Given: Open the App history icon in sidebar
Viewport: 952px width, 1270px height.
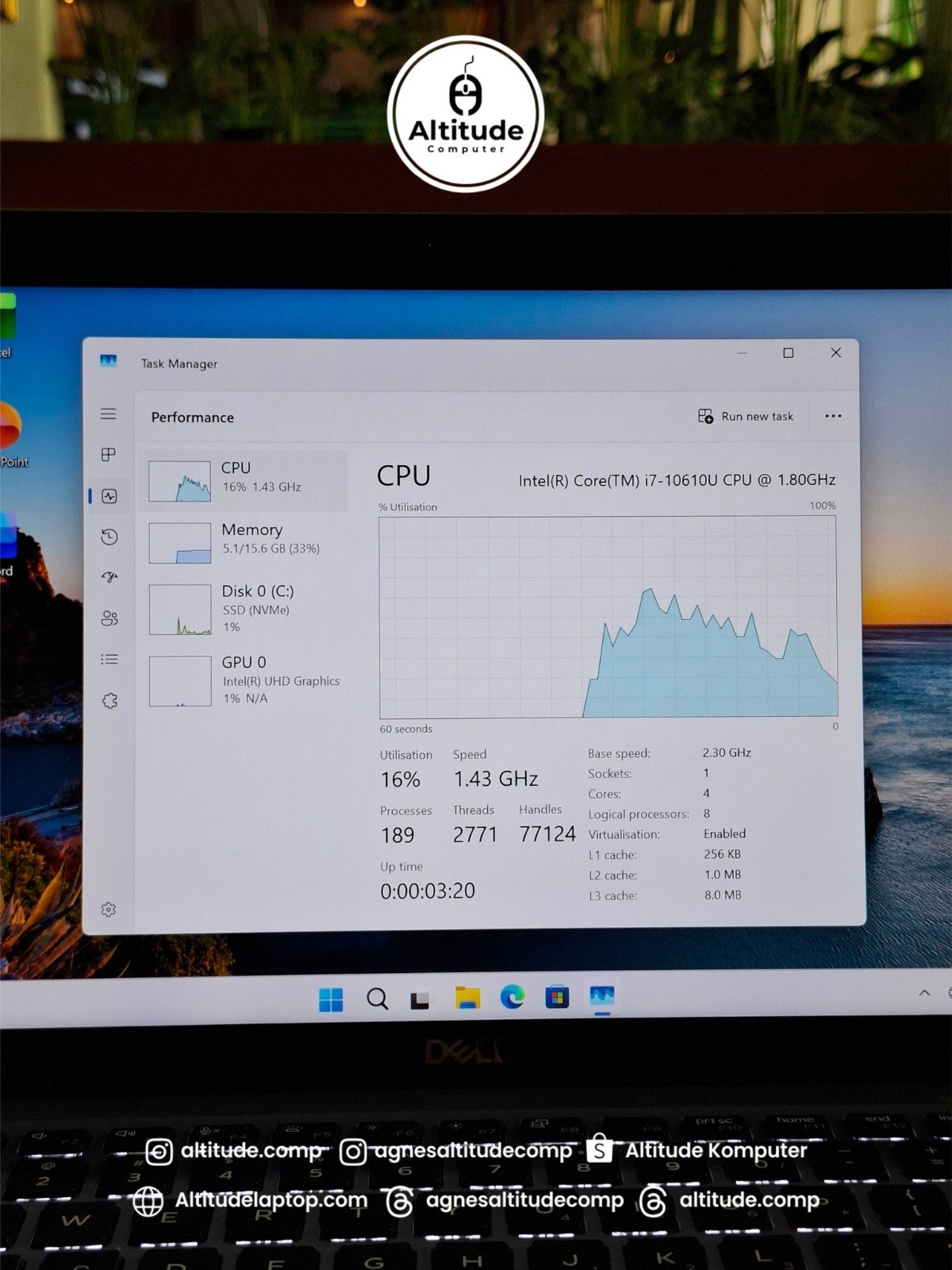Looking at the screenshot, I should [x=109, y=537].
